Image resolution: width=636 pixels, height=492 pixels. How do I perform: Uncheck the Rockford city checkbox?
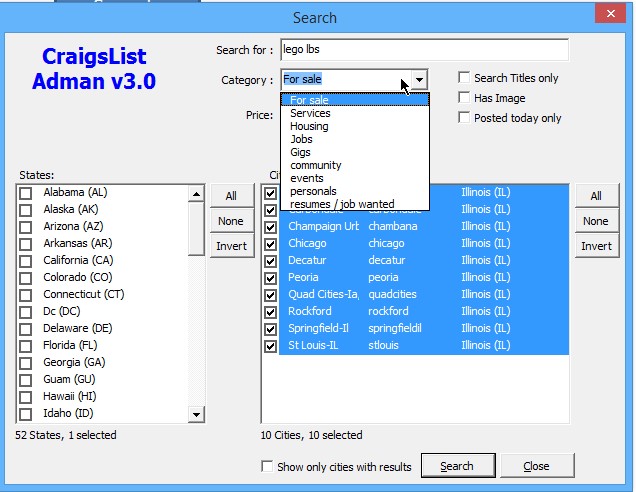coord(271,312)
